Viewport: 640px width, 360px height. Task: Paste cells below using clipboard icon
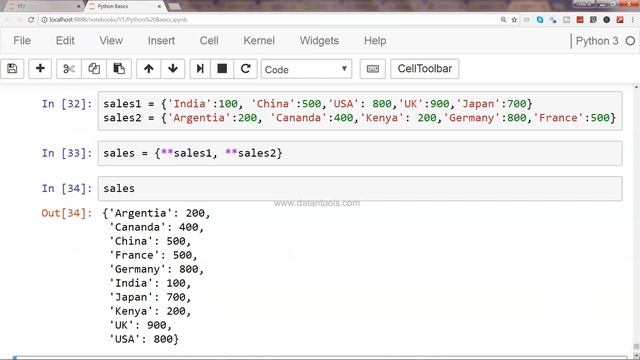pos(119,69)
